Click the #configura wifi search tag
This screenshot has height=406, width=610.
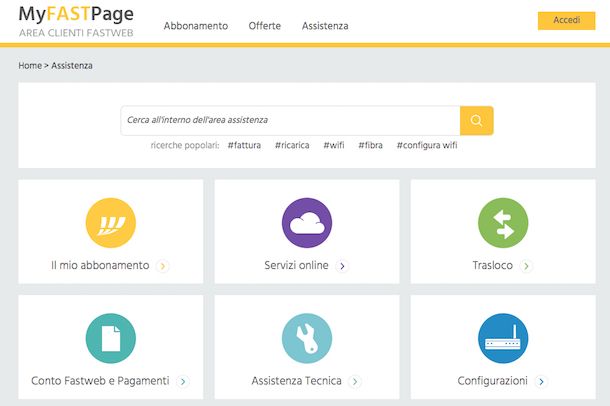[x=427, y=145]
